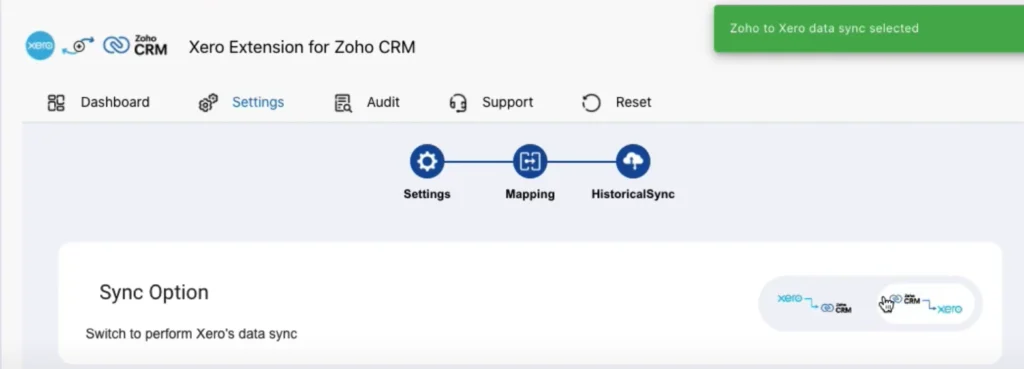Select the Mapping step circle icon
Screen dimensions: 1024x369
click(530, 161)
